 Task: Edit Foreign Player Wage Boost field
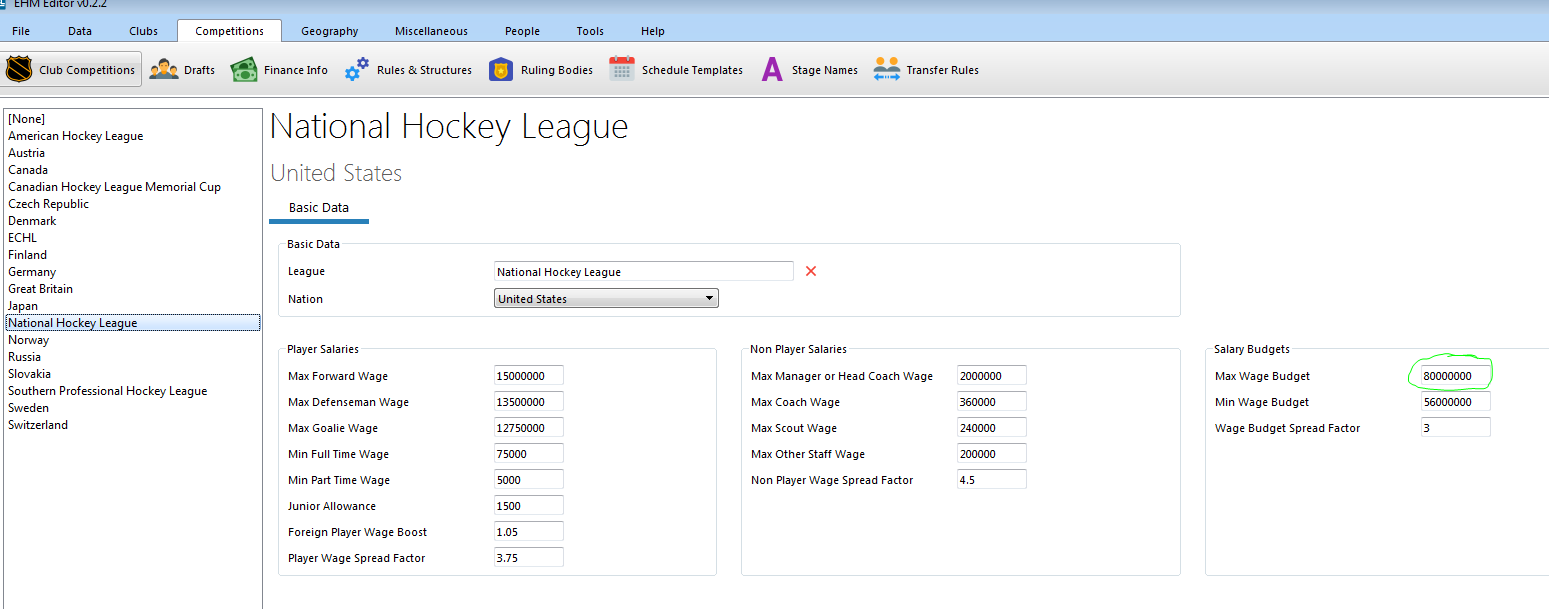coord(529,532)
